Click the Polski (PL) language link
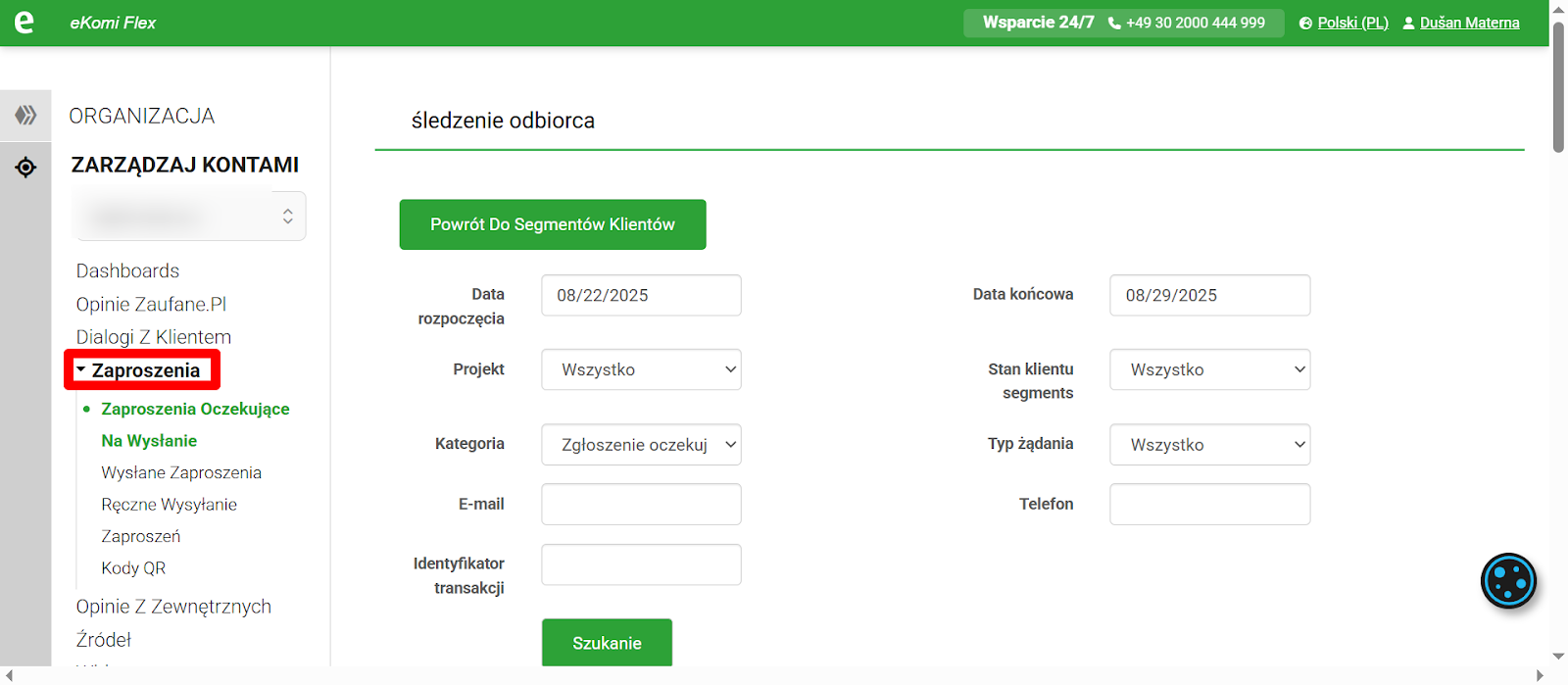This screenshot has height=685, width=1568. pyautogui.click(x=1352, y=24)
